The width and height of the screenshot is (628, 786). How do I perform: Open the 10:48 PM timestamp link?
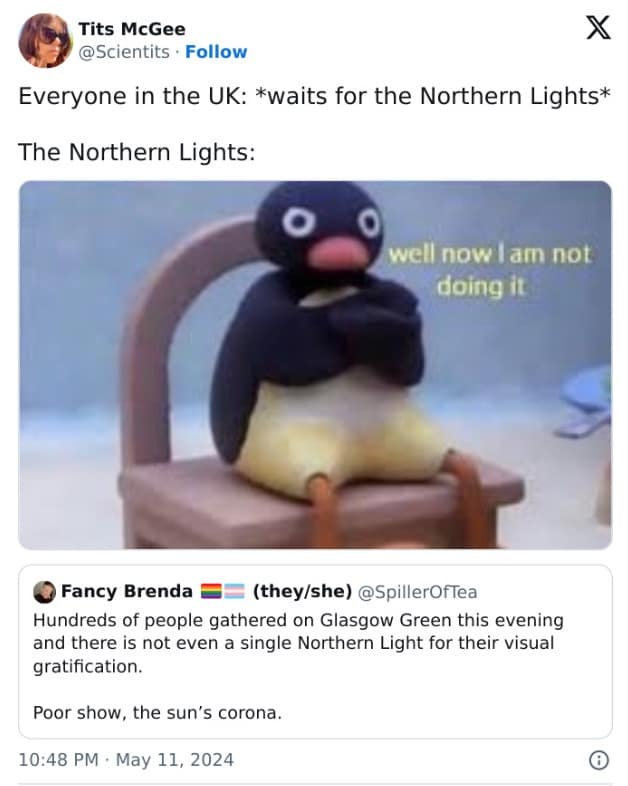pyautogui.click(x=59, y=760)
